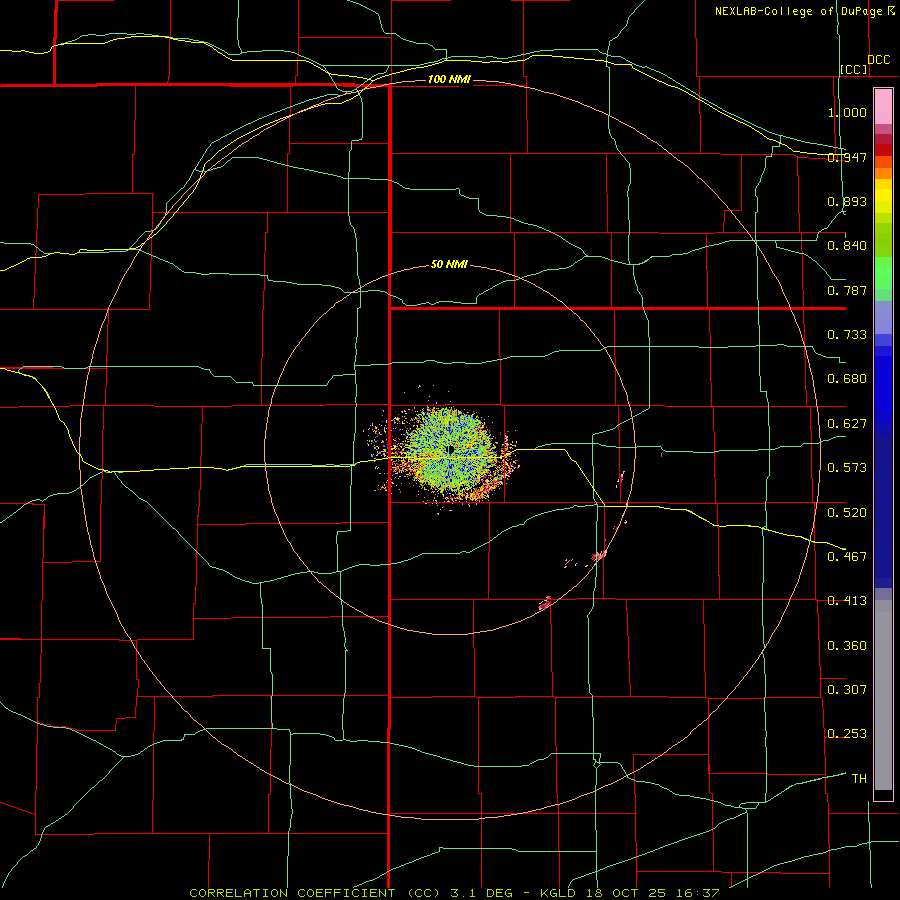Select the 0.413 scale label
The height and width of the screenshot is (900, 900).
tap(847, 601)
